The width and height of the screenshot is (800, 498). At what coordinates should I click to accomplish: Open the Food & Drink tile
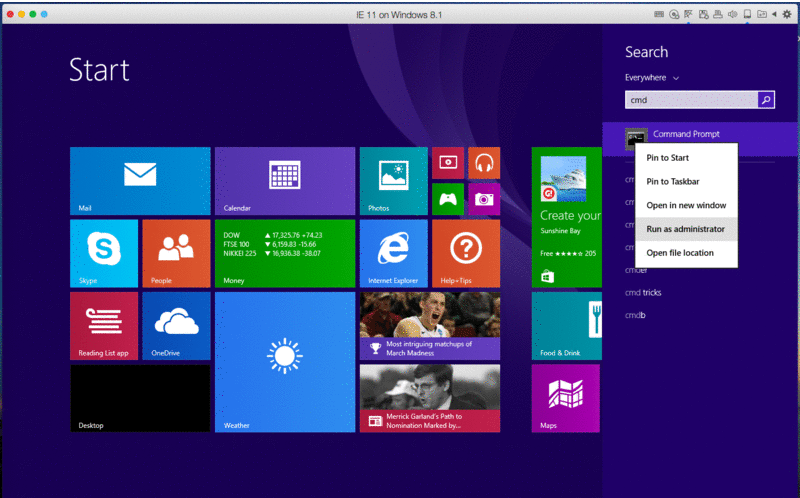tap(567, 326)
